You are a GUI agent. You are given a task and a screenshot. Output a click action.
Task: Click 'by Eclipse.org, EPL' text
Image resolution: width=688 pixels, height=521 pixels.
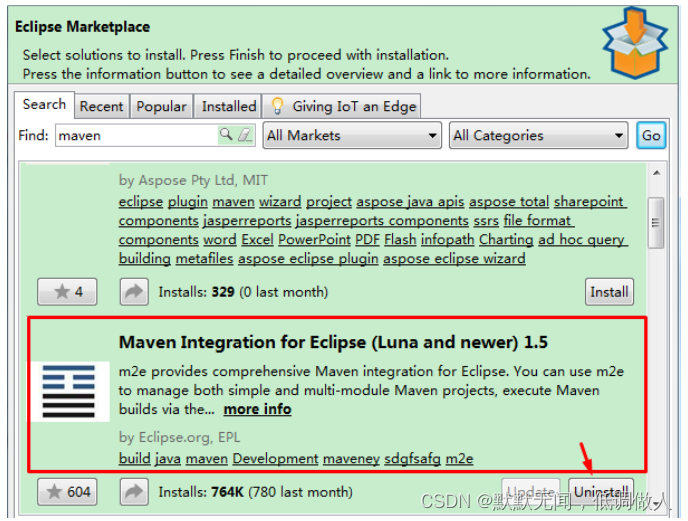pos(179,437)
